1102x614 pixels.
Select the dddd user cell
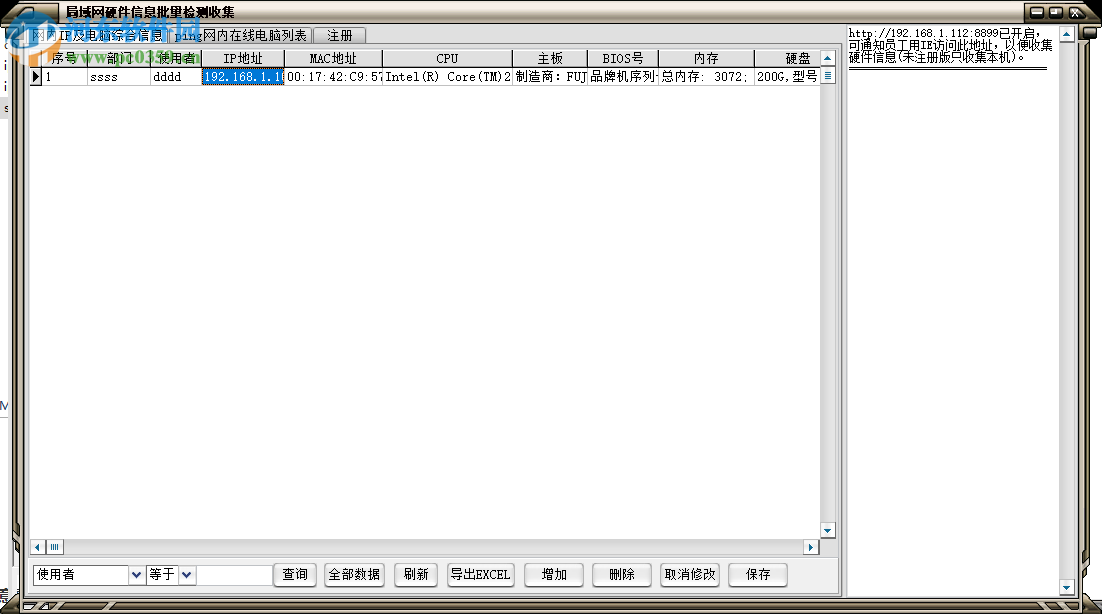[176, 77]
